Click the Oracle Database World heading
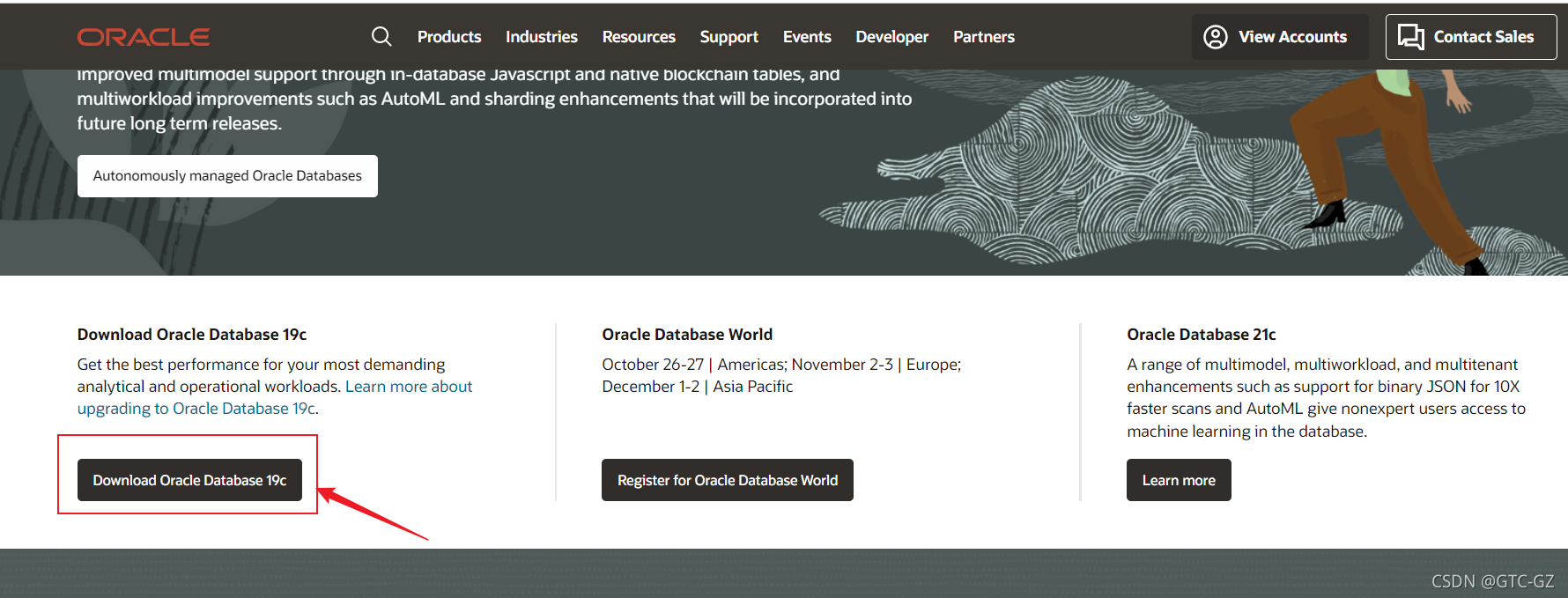This screenshot has height=598, width=1568. [687, 335]
